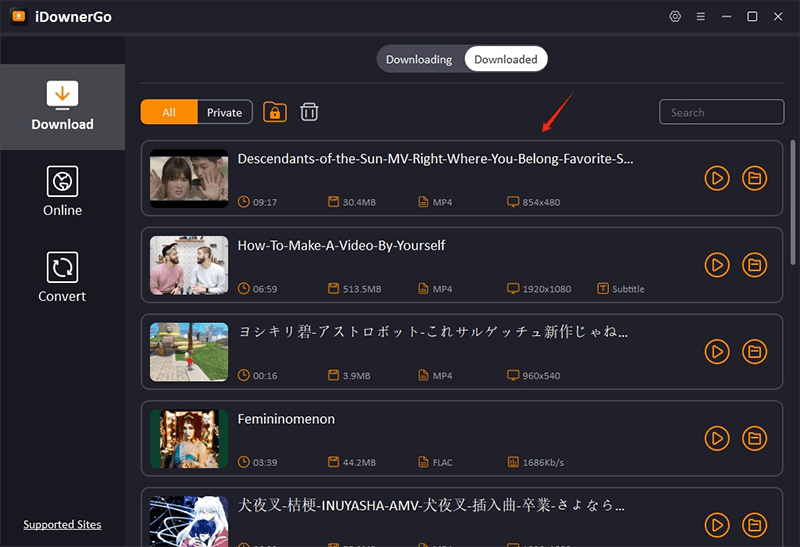Switch to the Downloading tab
Viewport: 800px width, 547px height.
pos(419,59)
